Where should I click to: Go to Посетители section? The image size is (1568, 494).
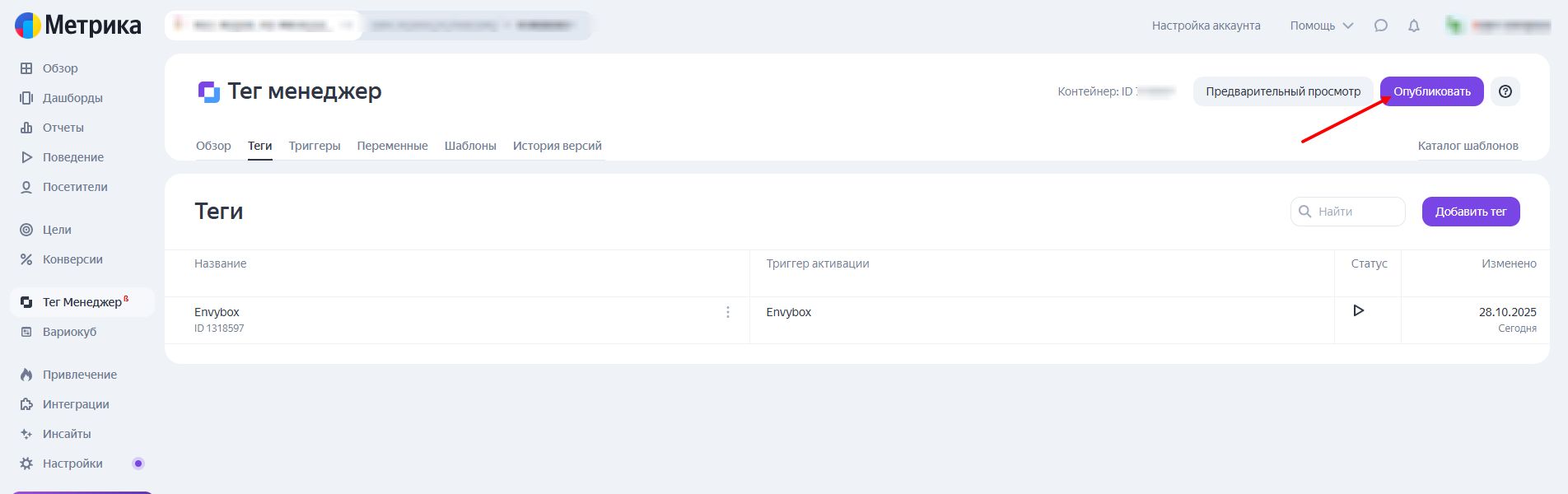[74, 187]
